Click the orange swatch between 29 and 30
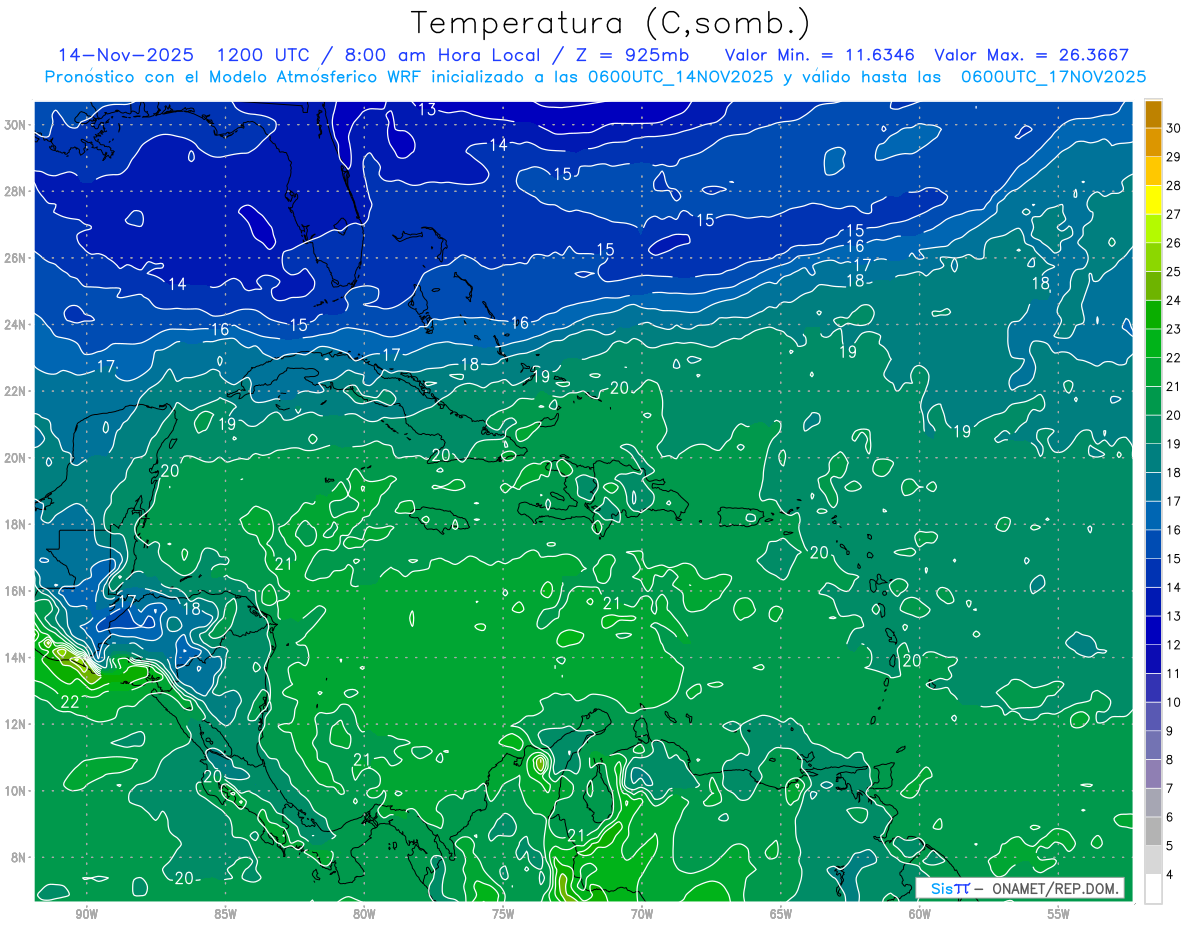Image resolution: width=1200 pixels, height=927 pixels. click(1153, 142)
